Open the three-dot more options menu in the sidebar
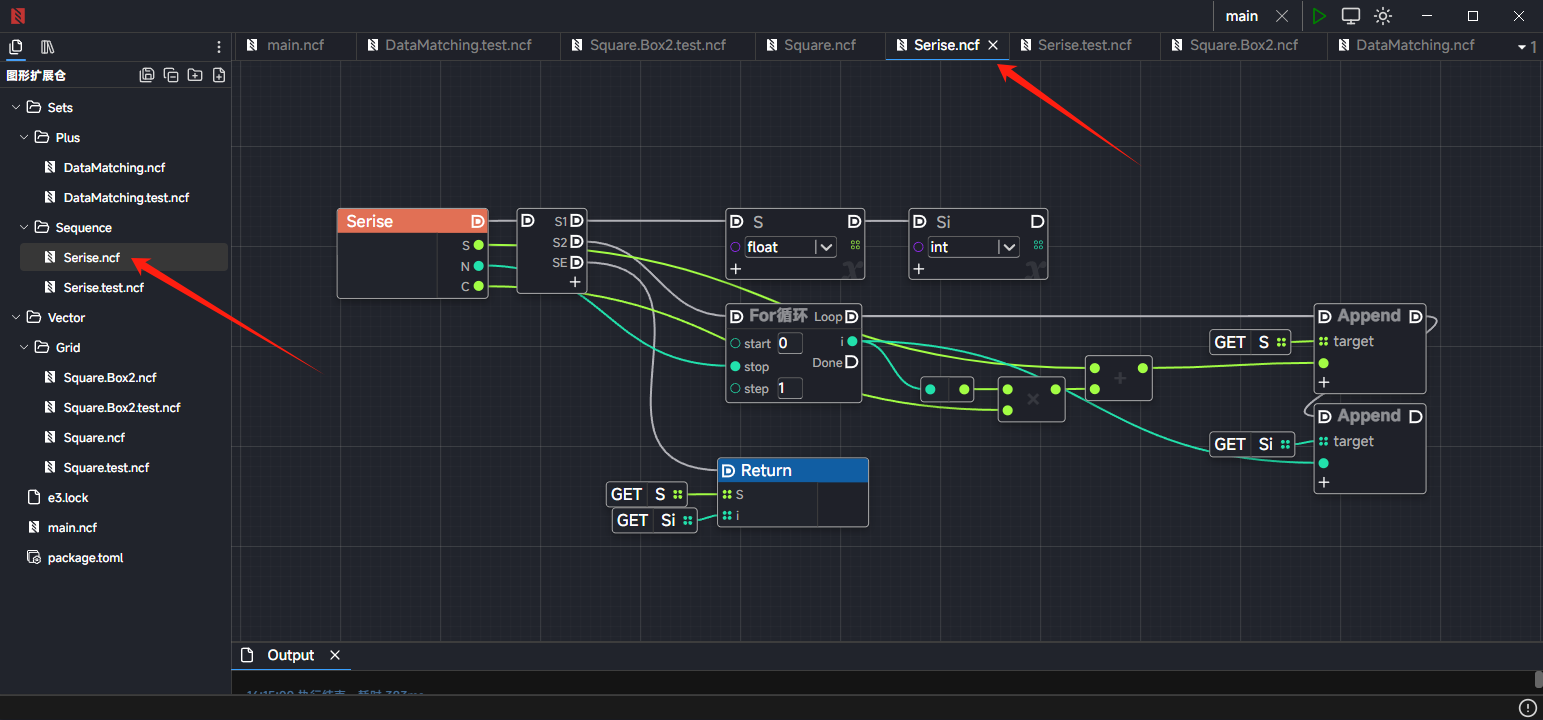The height and width of the screenshot is (720, 1543). pyautogui.click(x=219, y=47)
